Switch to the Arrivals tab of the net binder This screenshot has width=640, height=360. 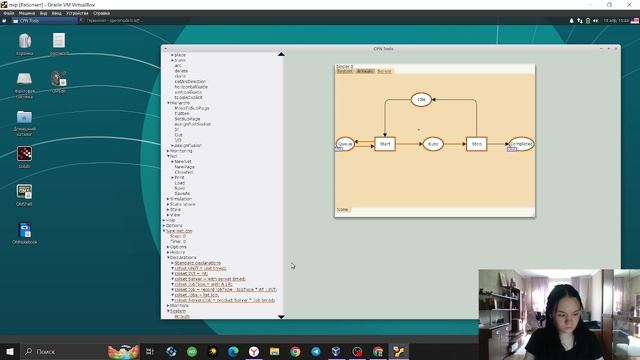click(365, 71)
